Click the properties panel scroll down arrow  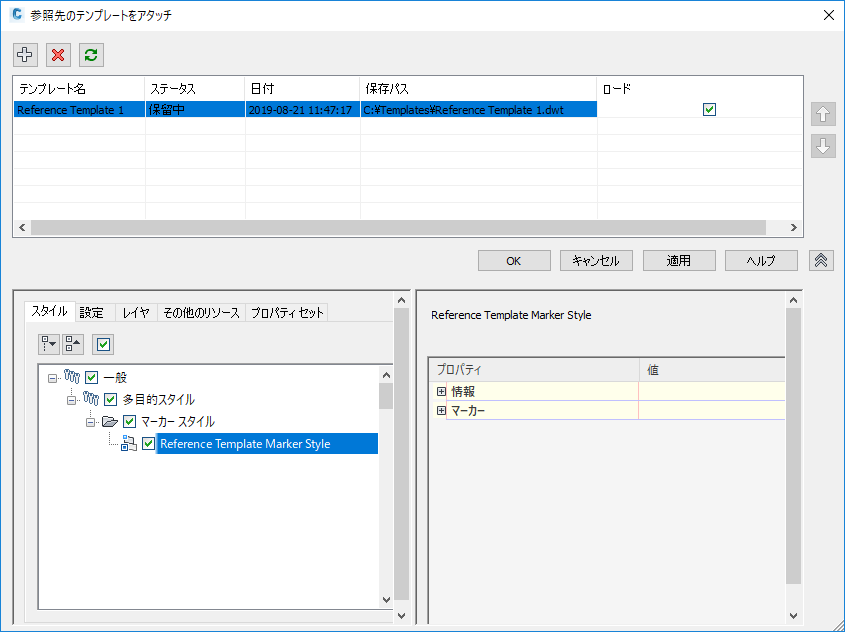point(793,615)
